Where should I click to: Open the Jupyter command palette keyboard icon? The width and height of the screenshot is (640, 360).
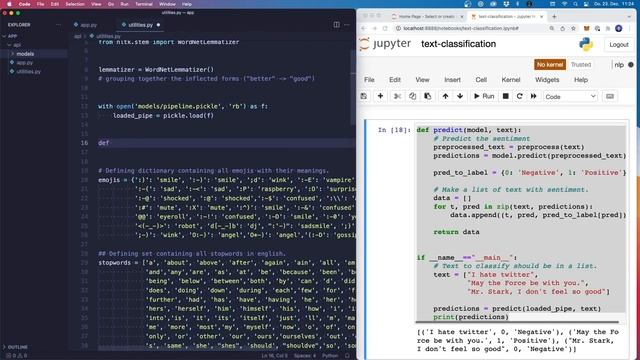coord(610,96)
